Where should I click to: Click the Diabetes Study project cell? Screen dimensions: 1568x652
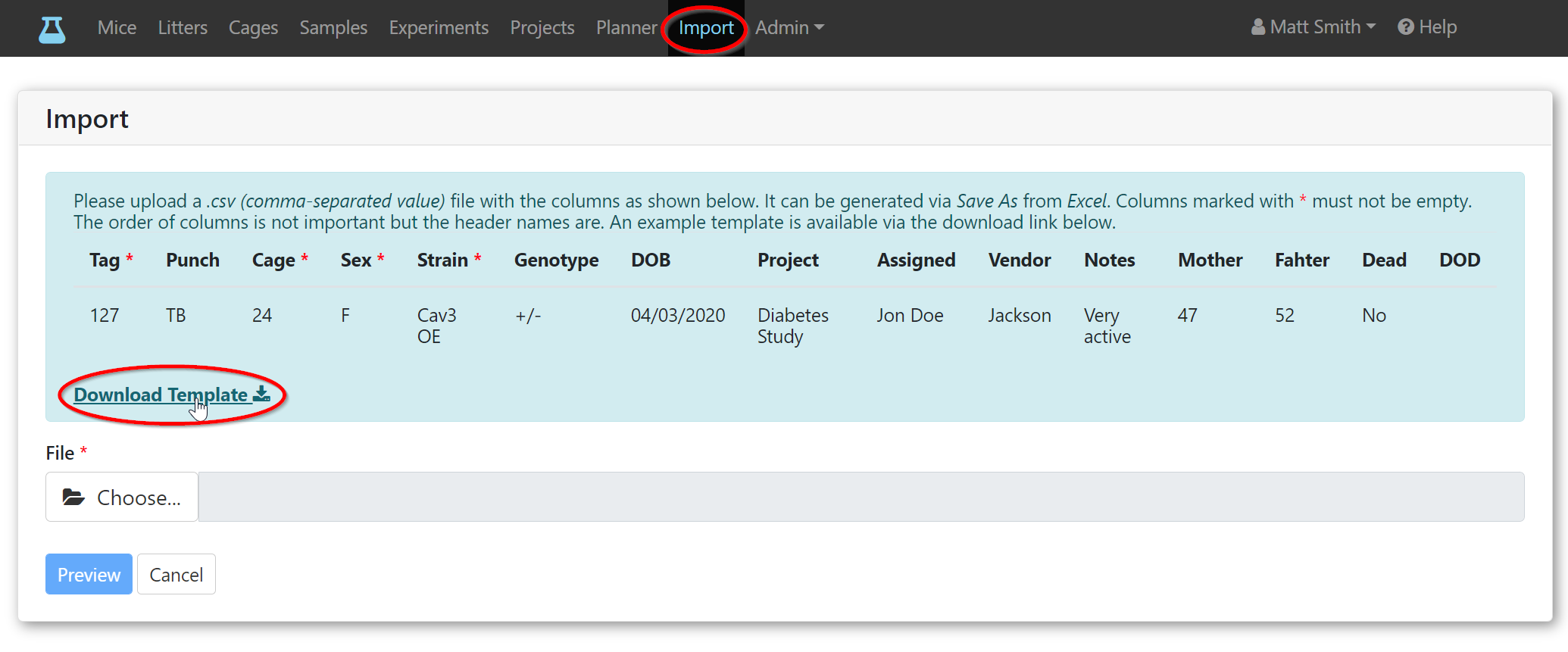[793, 326]
